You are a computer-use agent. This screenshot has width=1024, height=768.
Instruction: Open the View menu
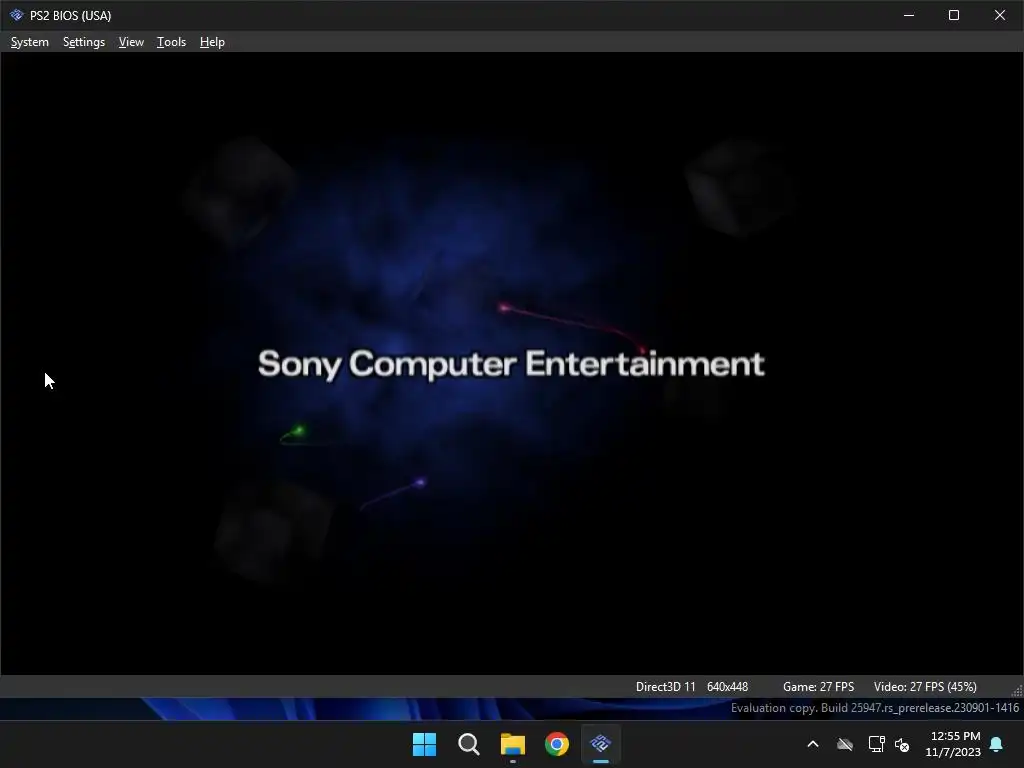tap(131, 42)
